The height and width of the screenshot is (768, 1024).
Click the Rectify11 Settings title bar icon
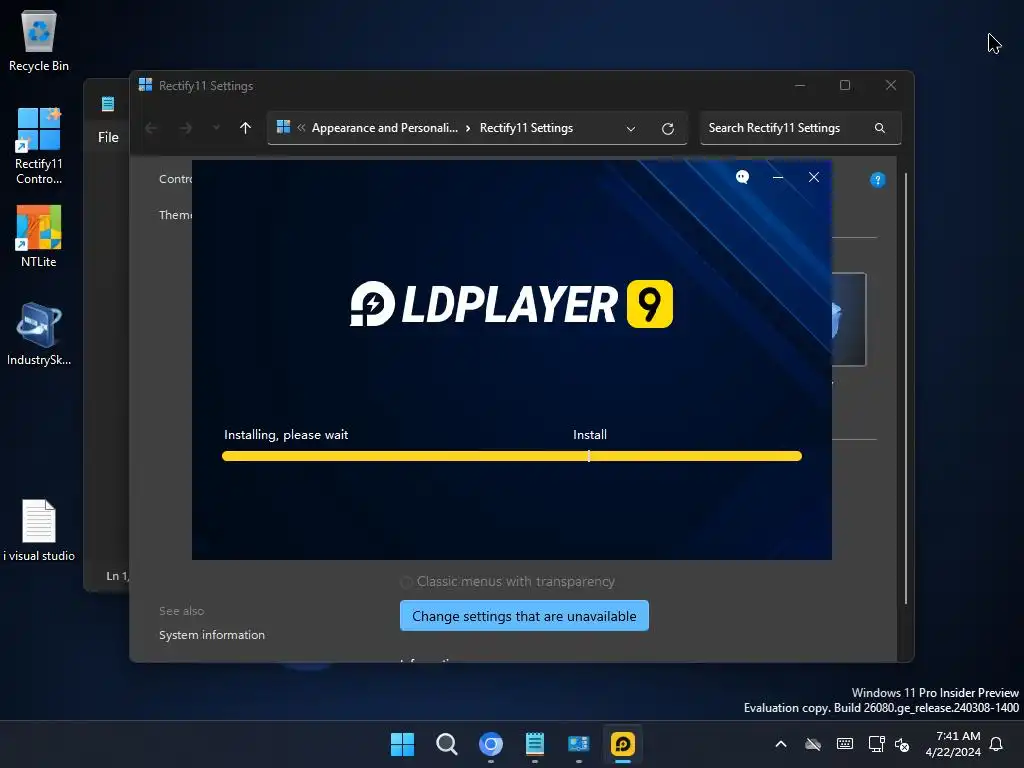(145, 85)
